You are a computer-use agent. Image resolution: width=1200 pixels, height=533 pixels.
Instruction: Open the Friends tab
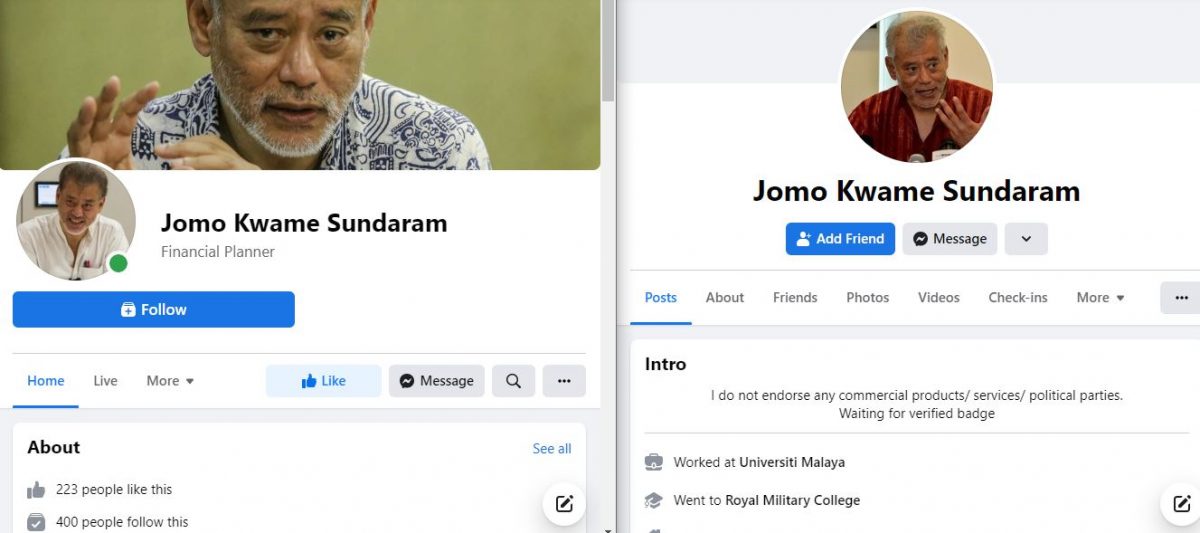(795, 298)
